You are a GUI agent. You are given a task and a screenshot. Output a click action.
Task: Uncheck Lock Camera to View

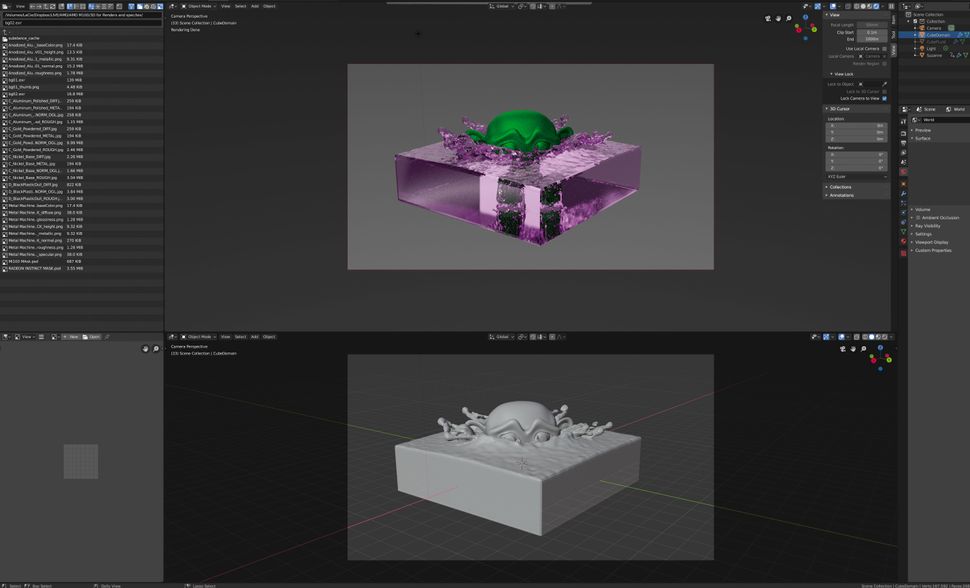point(886,98)
